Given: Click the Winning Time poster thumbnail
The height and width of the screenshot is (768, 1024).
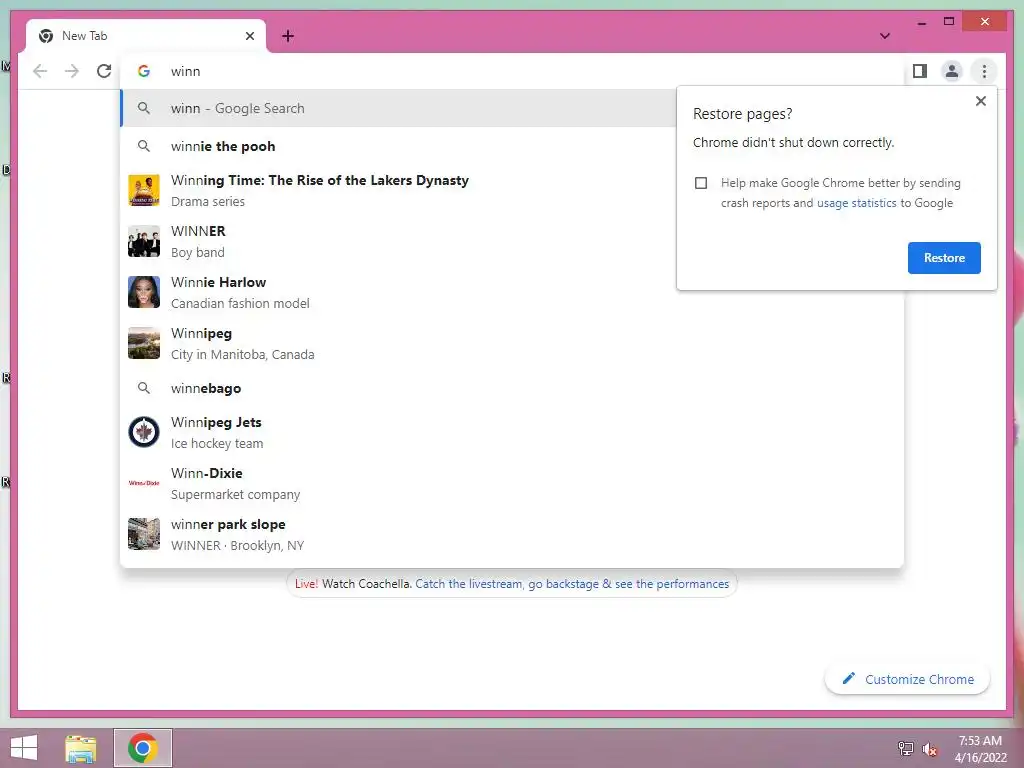Looking at the screenshot, I should click(144, 191).
